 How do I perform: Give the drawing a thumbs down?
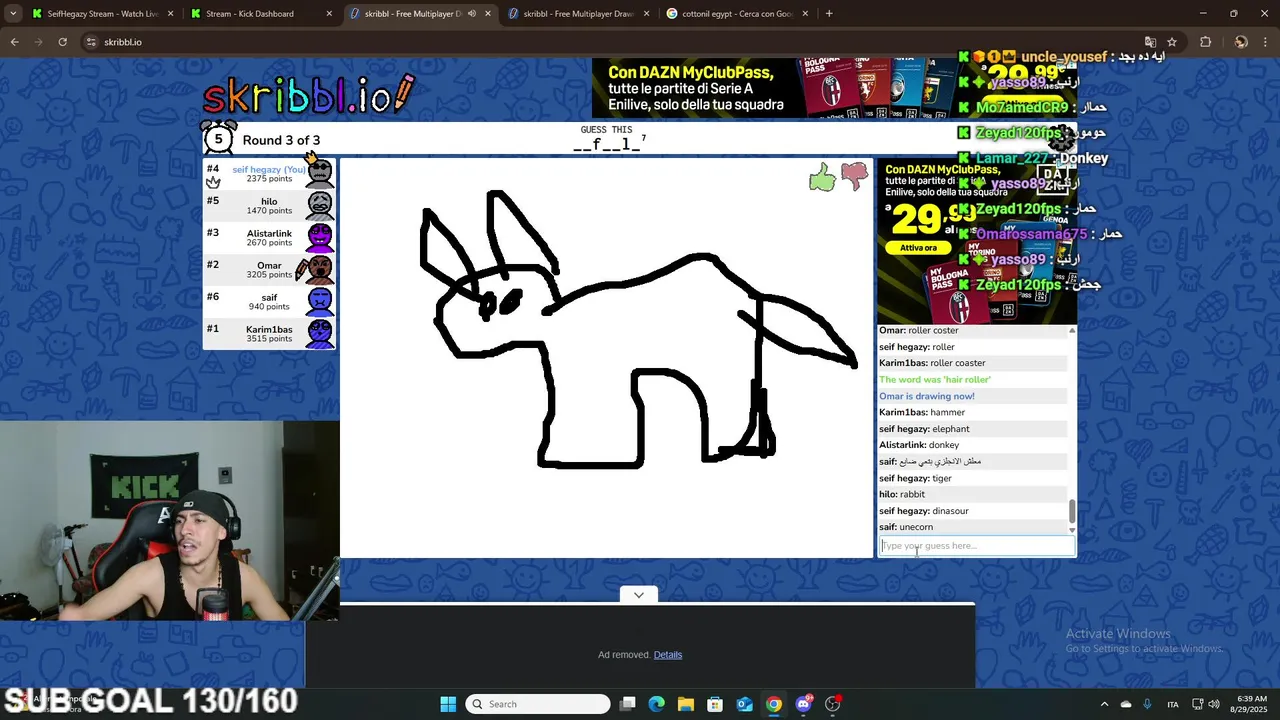pos(854,177)
